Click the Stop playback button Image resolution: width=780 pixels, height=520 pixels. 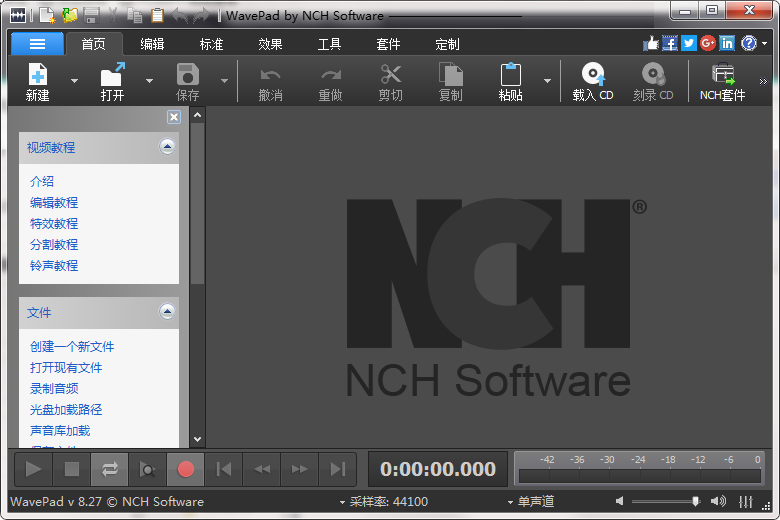point(71,469)
